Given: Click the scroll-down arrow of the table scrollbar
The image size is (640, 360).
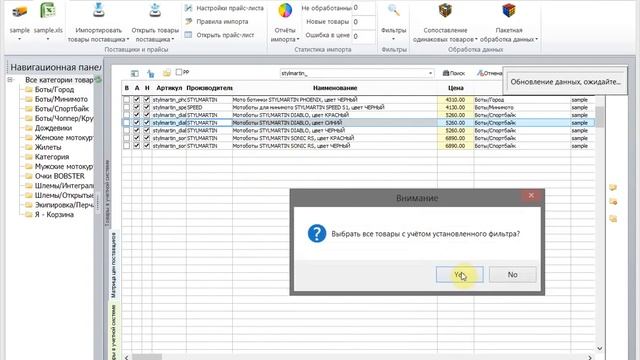Looking at the screenshot, I should pos(599,348).
